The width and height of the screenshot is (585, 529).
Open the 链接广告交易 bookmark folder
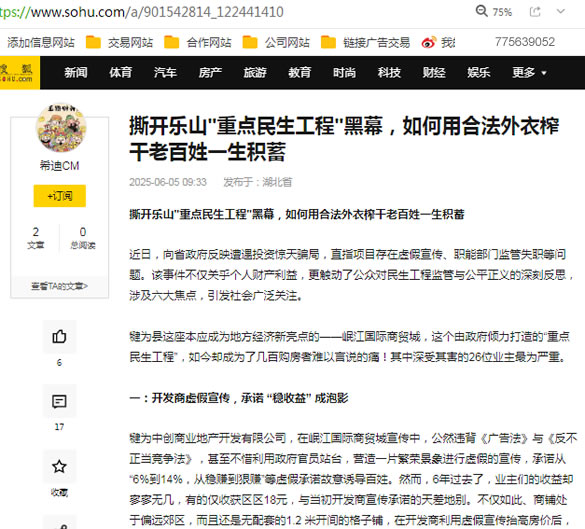pos(366,43)
